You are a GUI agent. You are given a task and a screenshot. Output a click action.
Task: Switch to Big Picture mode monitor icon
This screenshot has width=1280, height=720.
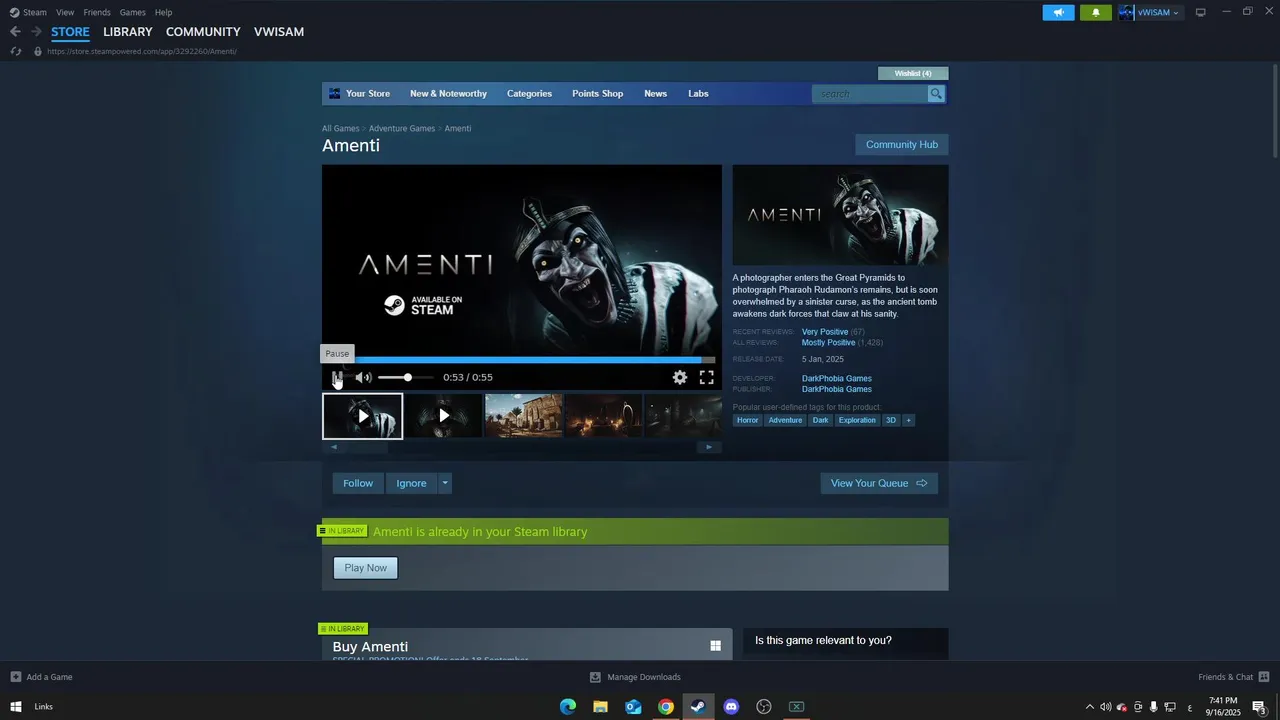pyautogui.click(x=1201, y=12)
